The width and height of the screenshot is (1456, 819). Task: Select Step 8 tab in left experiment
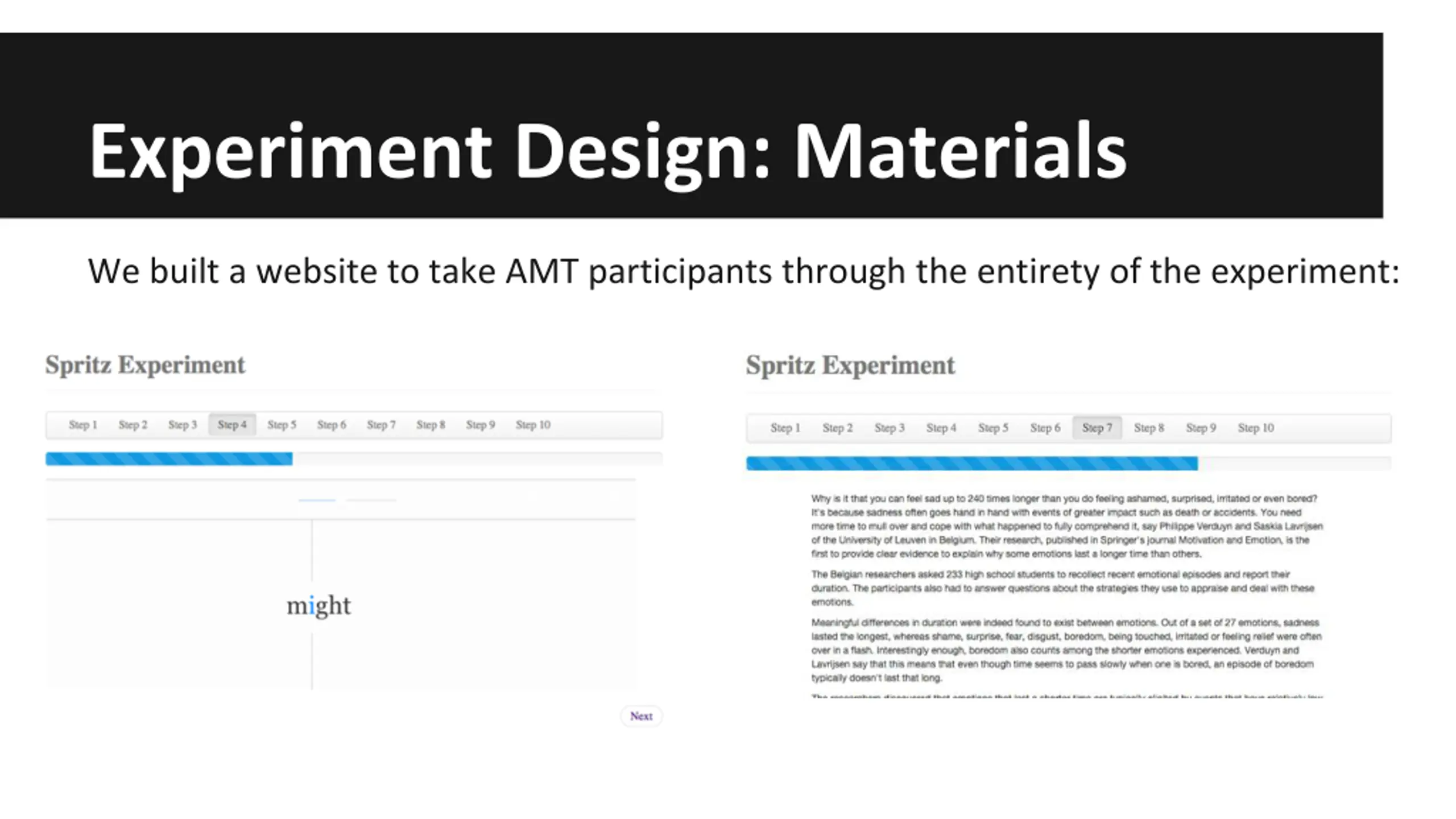coord(431,425)
